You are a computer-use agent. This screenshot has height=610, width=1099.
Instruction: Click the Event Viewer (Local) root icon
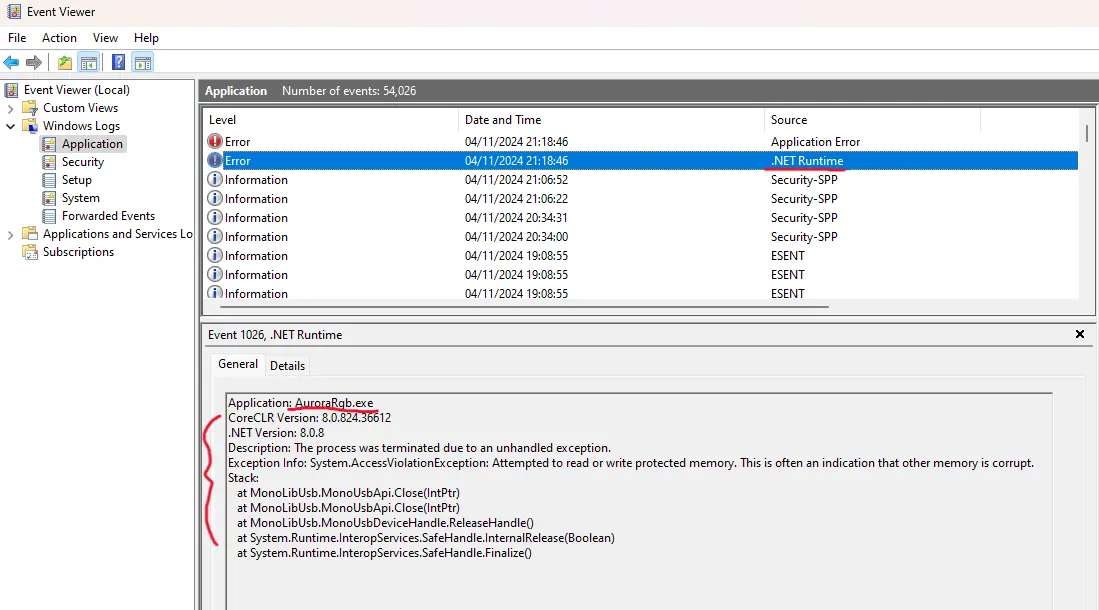(12, 89)
